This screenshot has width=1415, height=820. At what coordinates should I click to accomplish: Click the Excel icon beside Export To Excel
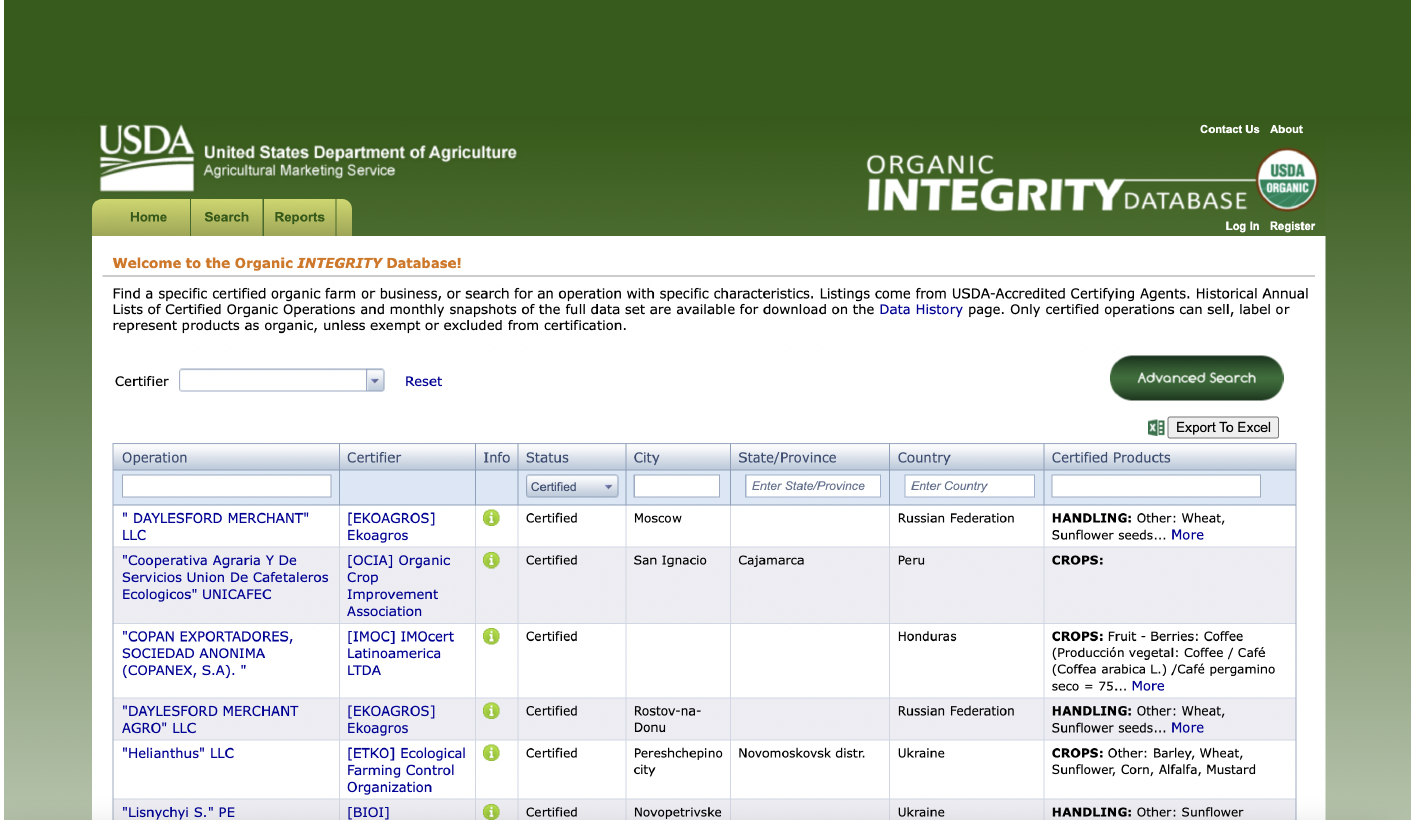1156,427
